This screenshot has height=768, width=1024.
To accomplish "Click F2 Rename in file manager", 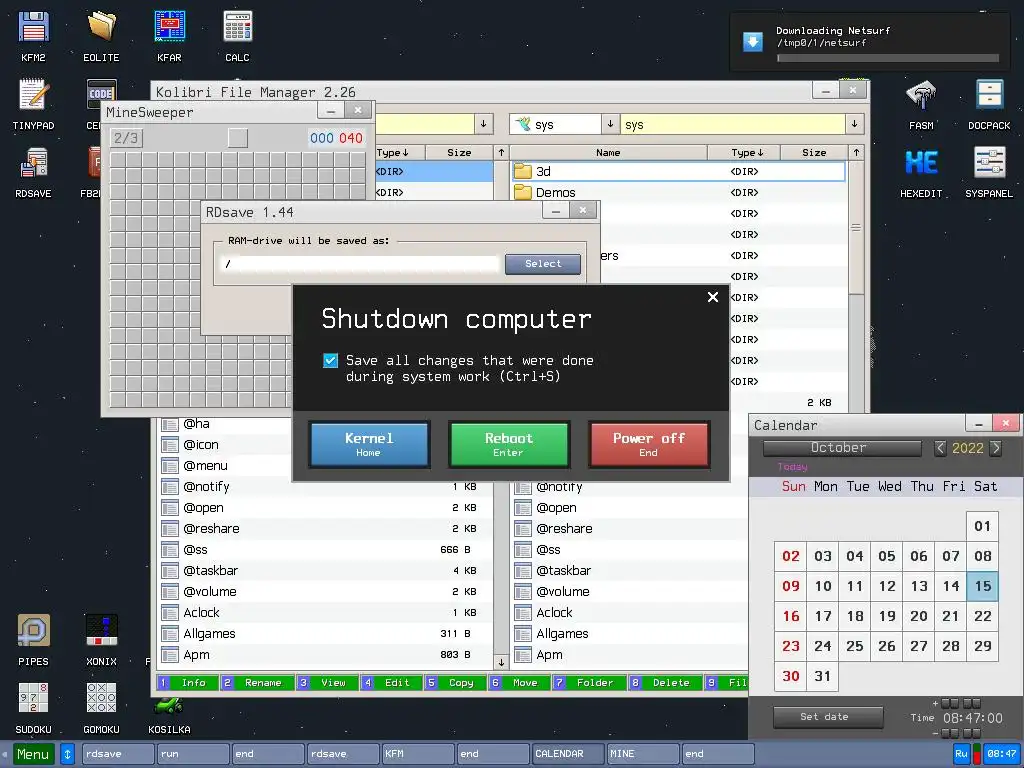I will (257, 682).
